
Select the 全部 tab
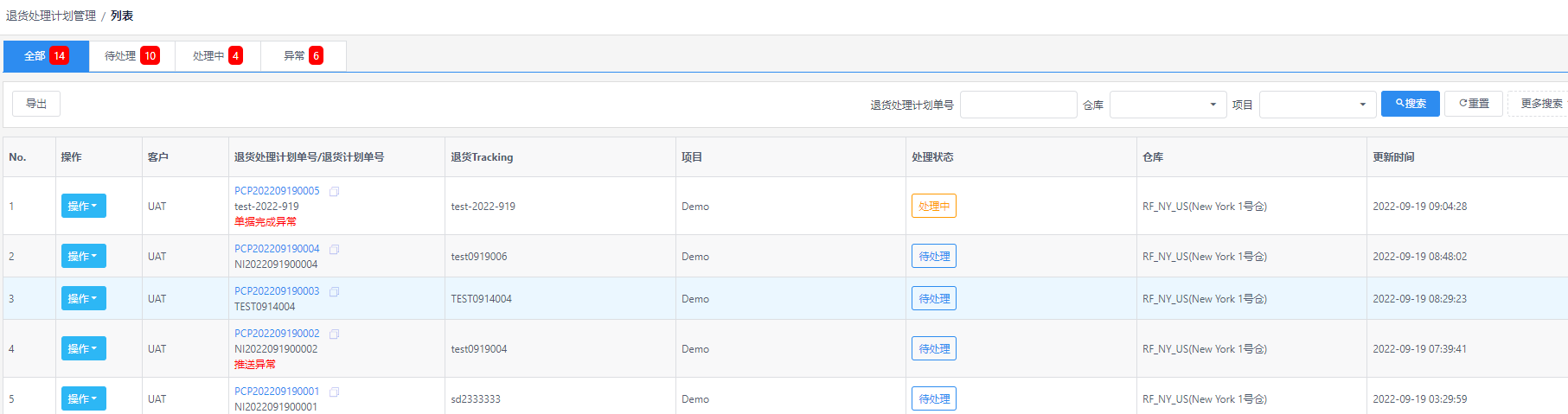point(46,55)
